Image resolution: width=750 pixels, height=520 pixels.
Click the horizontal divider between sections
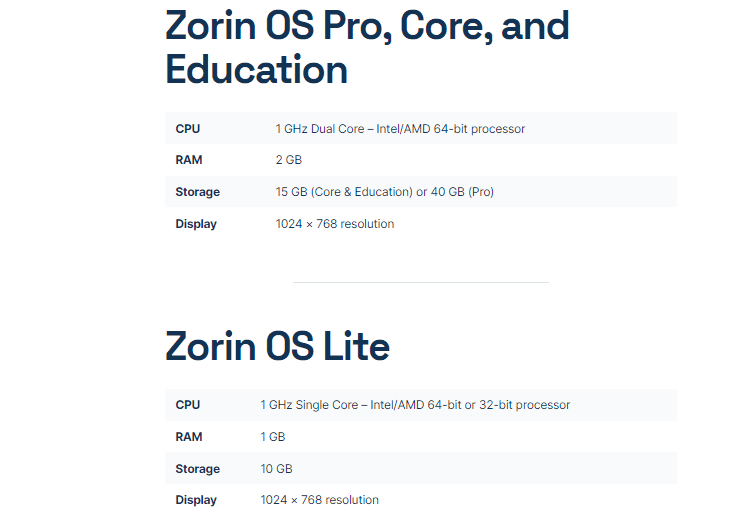pyautogui.click(x=420, y=282)
